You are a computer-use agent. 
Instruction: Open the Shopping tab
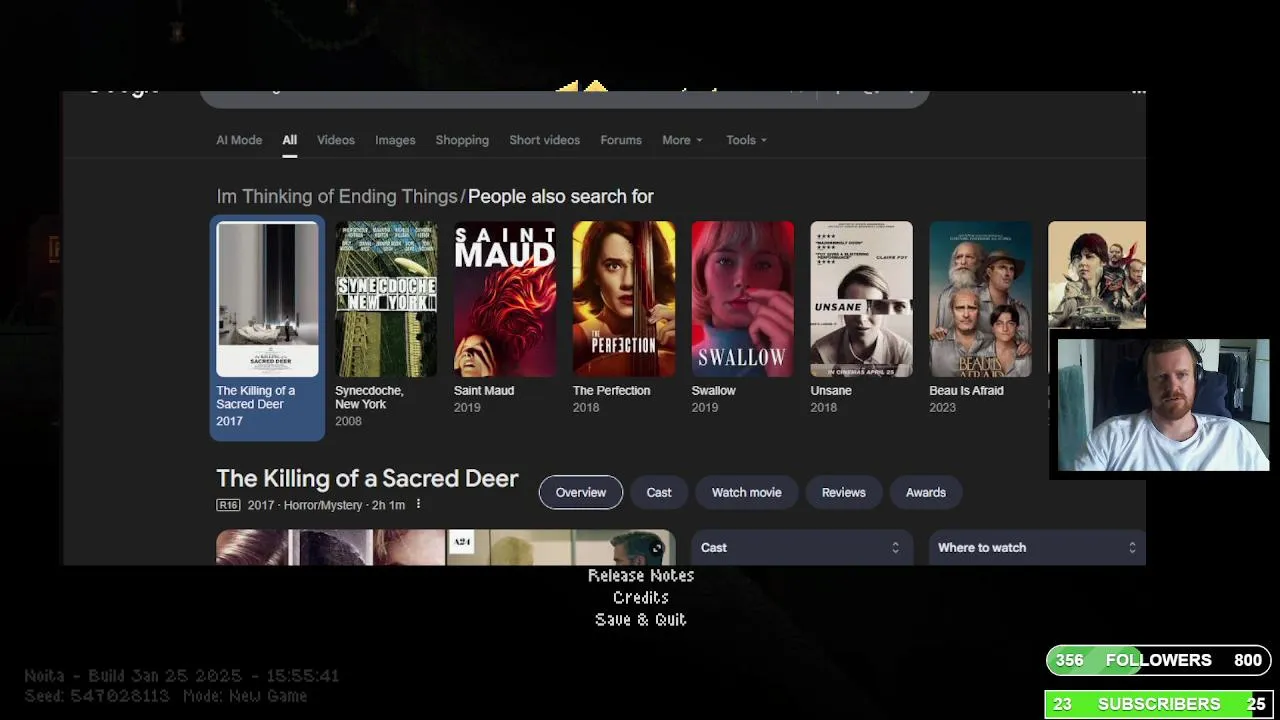pos(462,140)
